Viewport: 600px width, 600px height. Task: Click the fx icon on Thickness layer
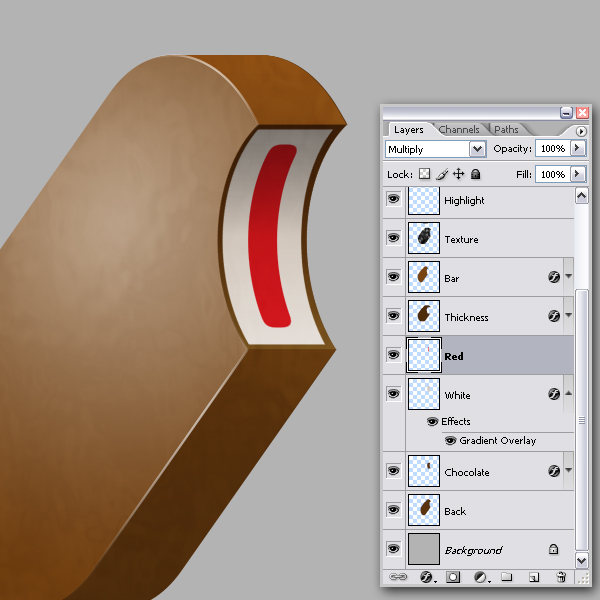pyautogui.click(x=554, y=316)
